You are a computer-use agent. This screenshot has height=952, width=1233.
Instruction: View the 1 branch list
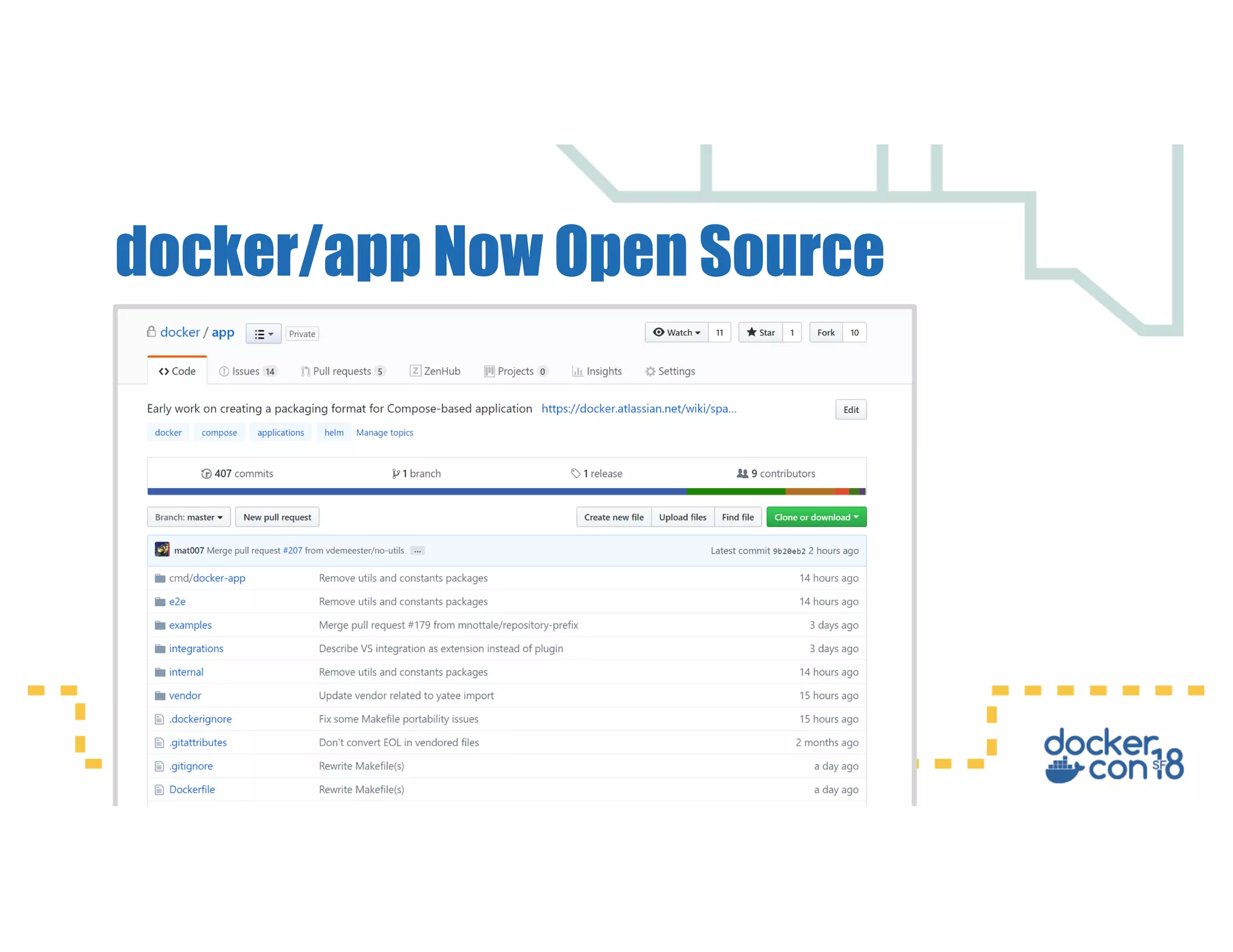pos(416,474)
